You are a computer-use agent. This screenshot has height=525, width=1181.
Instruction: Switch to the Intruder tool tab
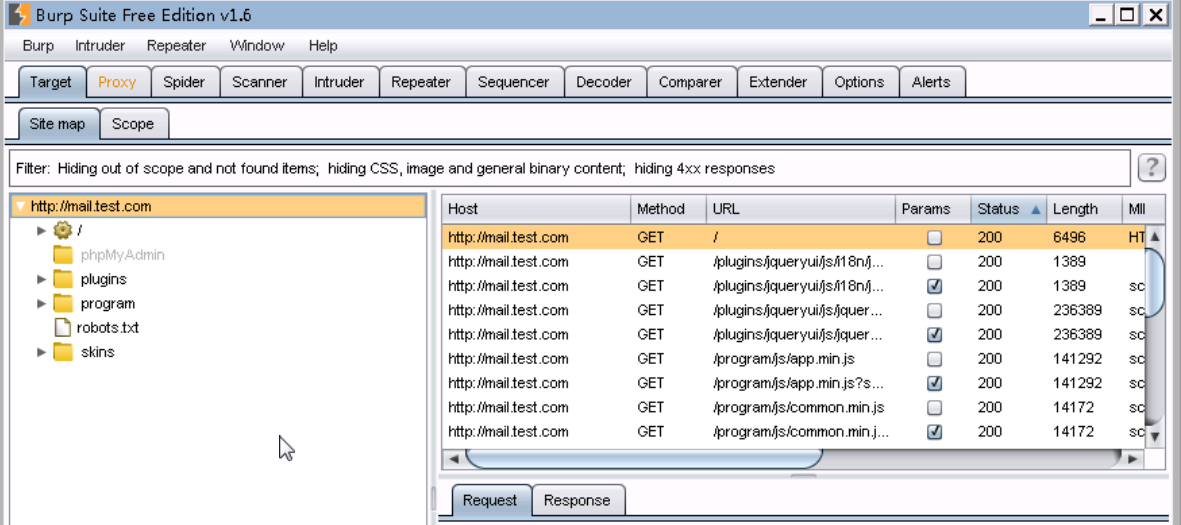click(340, 82)
